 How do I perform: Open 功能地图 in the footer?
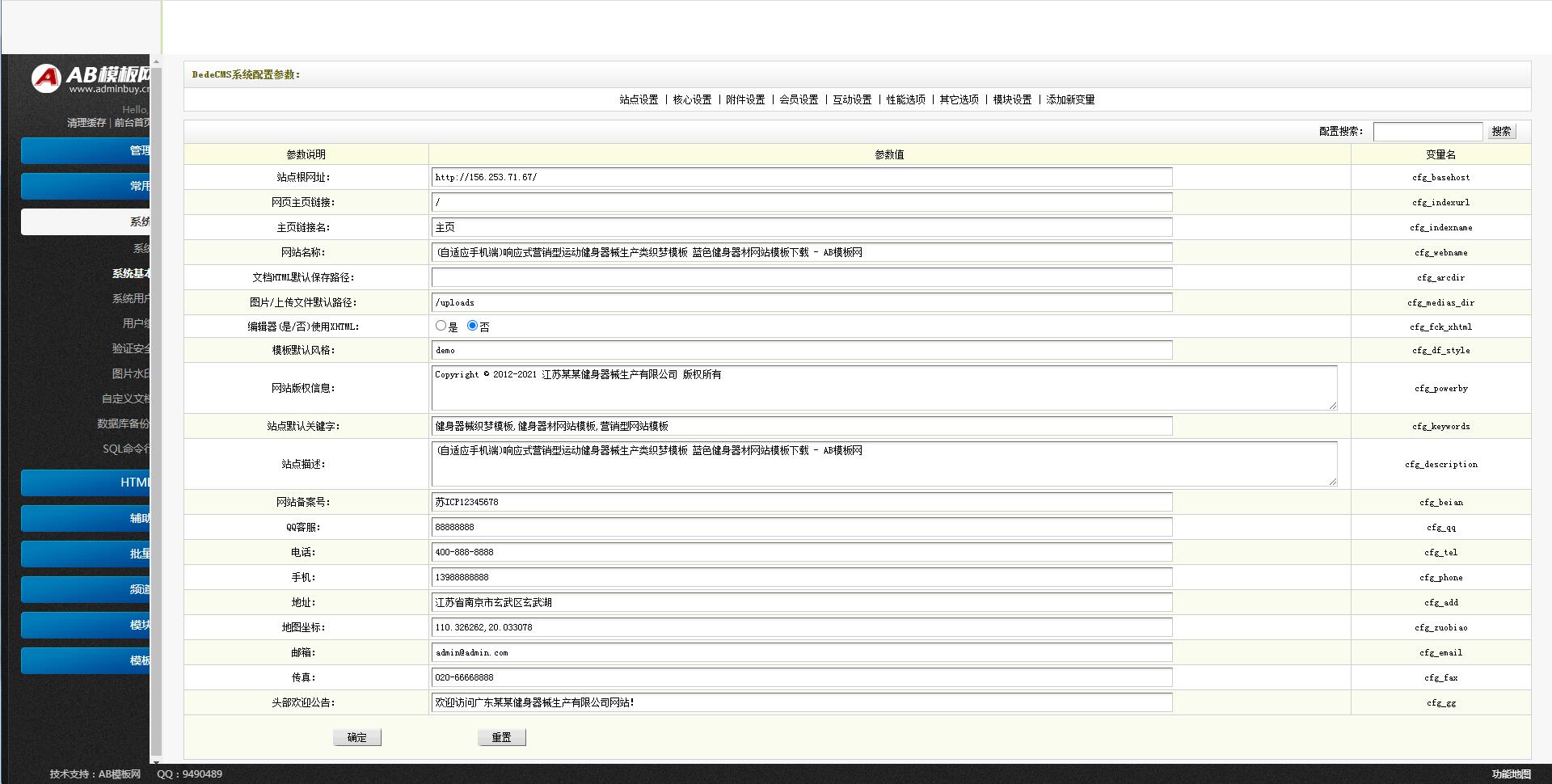[x=1511, y=773]
